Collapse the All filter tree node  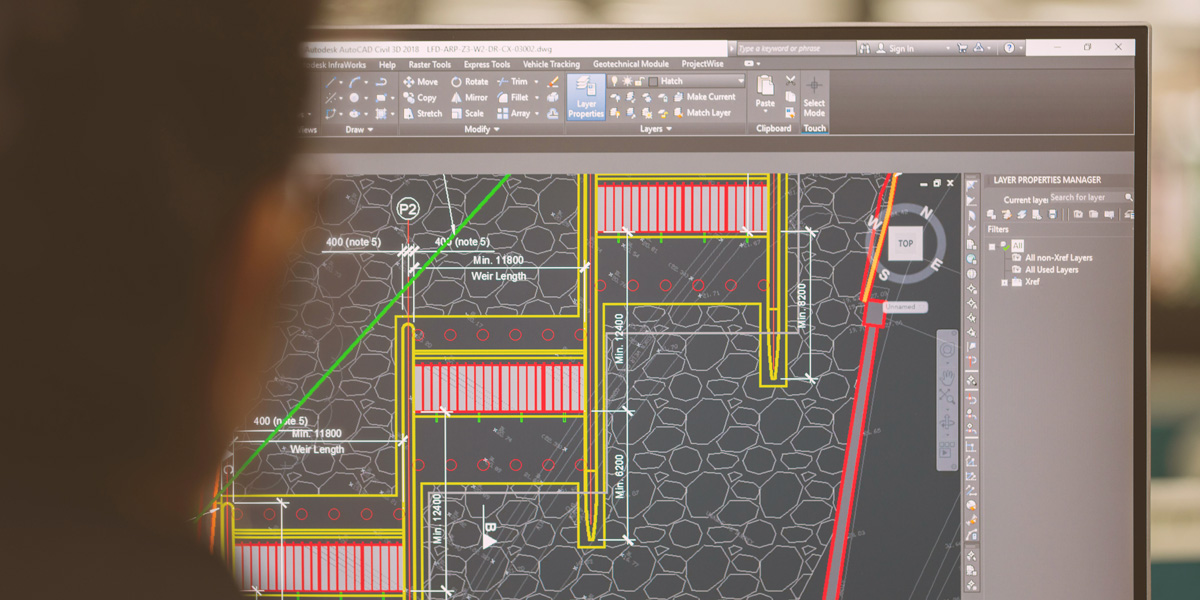coord(993,246)
